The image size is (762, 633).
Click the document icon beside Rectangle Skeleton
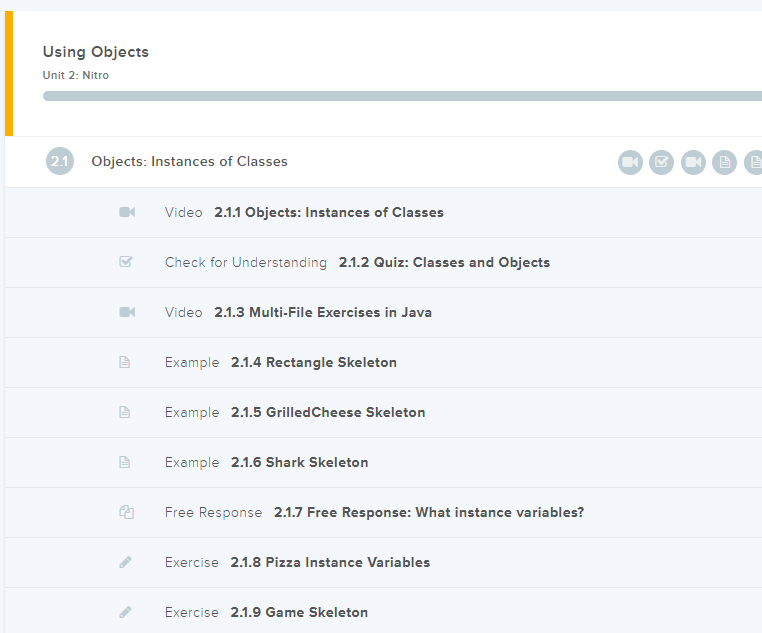click(x=125, y=362)
